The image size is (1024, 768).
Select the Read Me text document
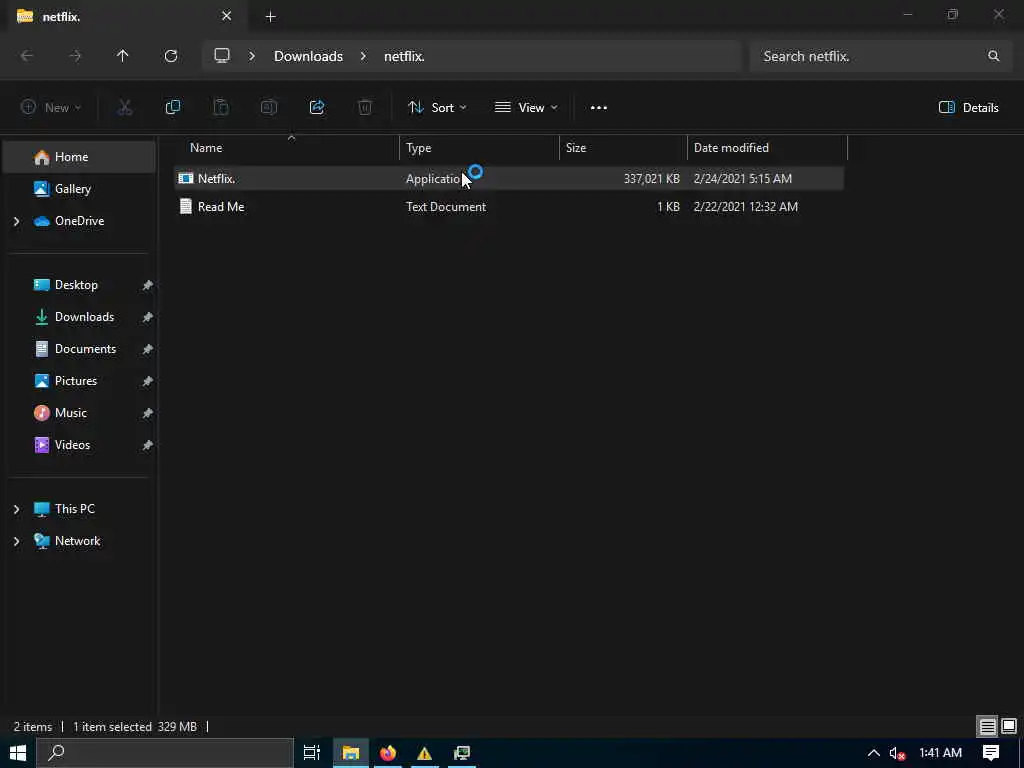(x=509, y=207)
